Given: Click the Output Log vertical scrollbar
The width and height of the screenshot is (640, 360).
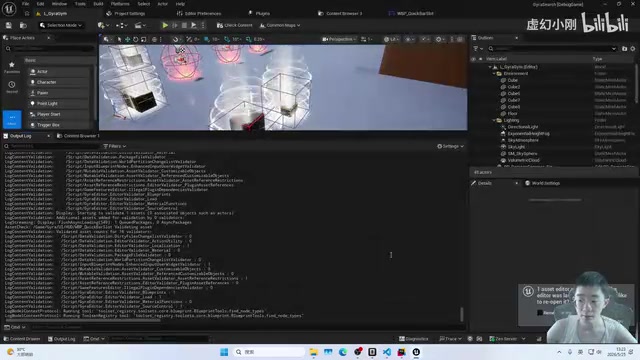Looking at the screenshot, I should [462, 314].
